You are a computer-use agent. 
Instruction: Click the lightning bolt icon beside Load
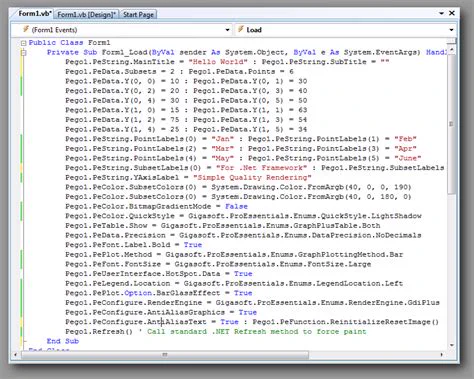(240, 29)
